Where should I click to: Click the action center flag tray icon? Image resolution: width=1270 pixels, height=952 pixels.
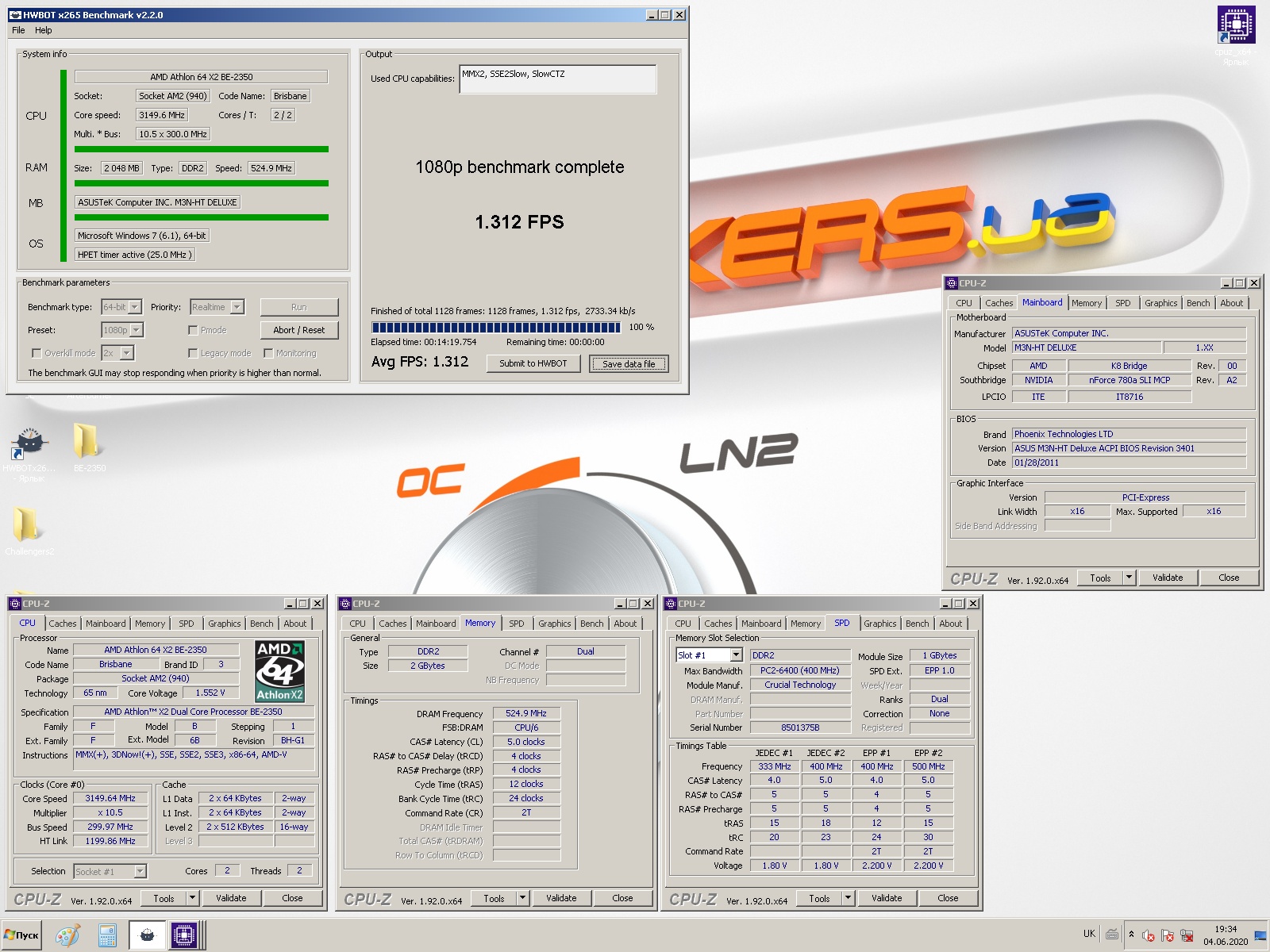[1168, 936]
